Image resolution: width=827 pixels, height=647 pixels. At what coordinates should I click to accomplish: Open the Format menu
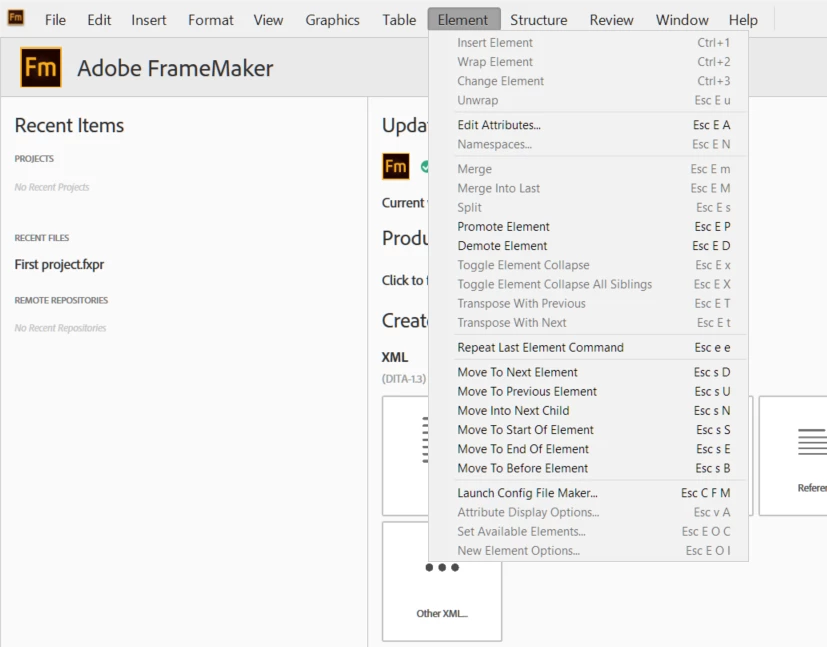(210, 20)
